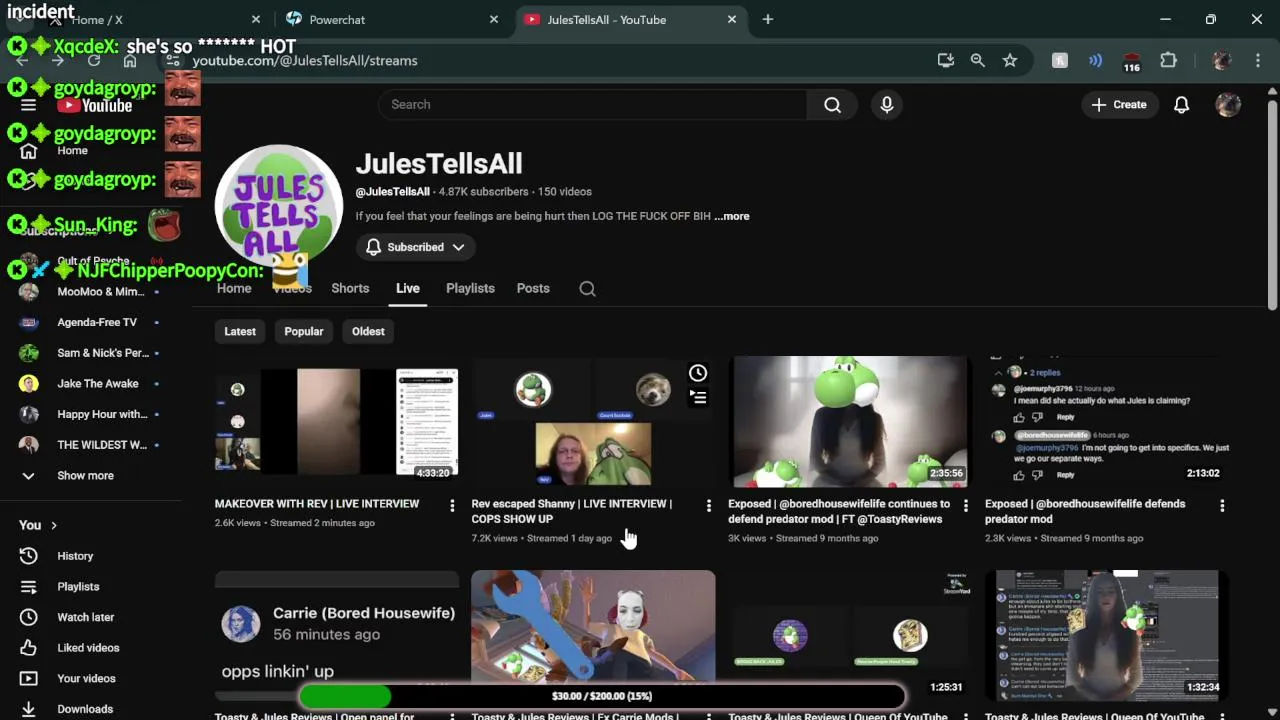Open 2:35:56 Yoshi video thumbnail

(850, 422)
